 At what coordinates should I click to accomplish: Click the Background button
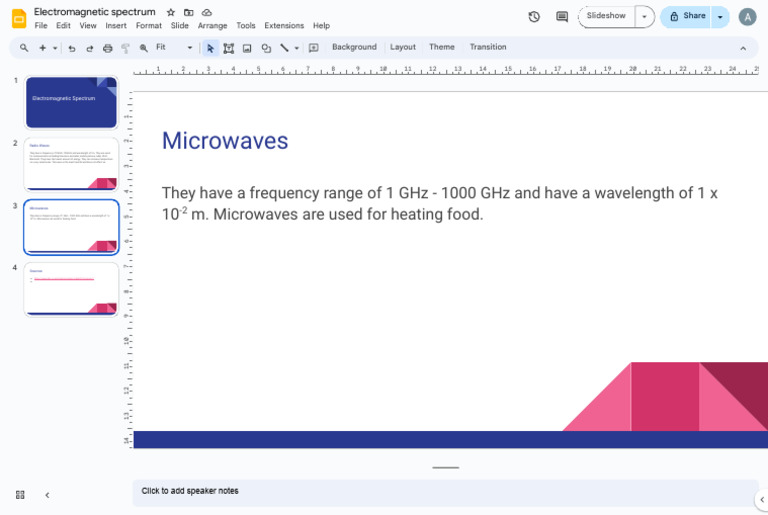[x=354, y=47]
